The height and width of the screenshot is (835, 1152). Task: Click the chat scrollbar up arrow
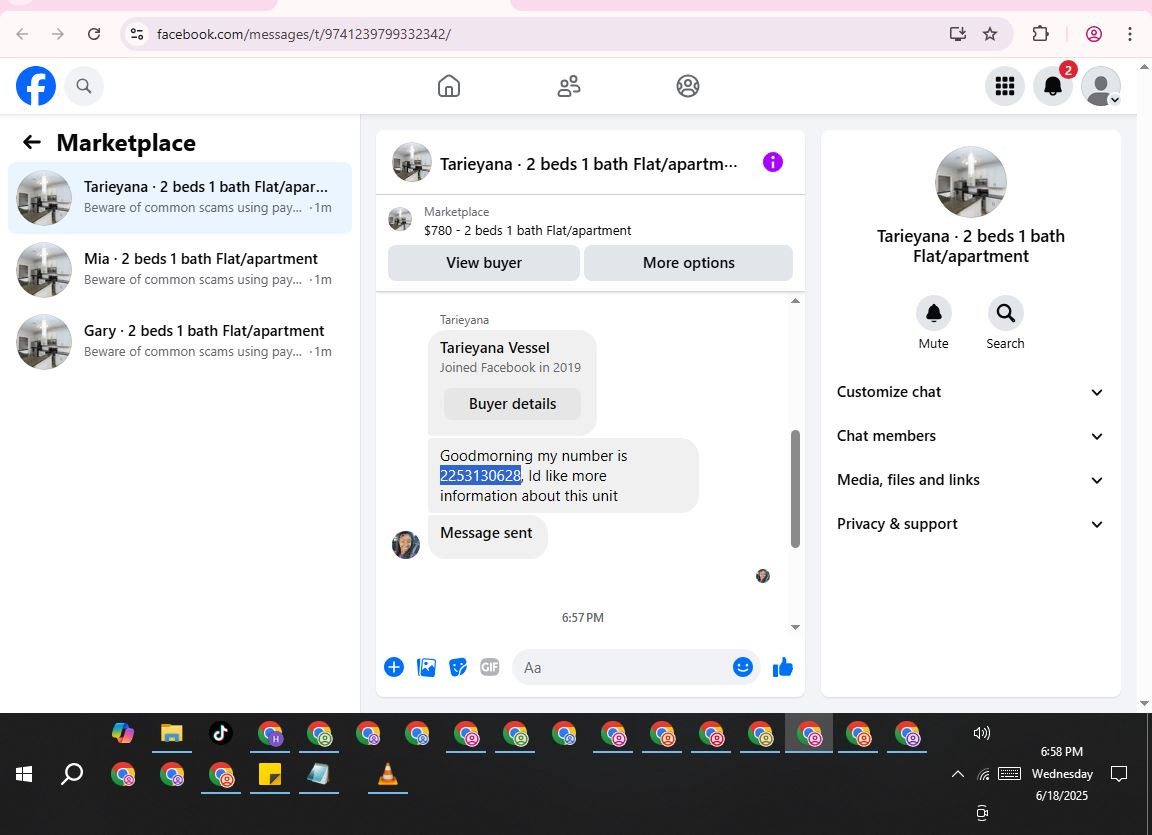pyautogui.click(x=795, y=301)
